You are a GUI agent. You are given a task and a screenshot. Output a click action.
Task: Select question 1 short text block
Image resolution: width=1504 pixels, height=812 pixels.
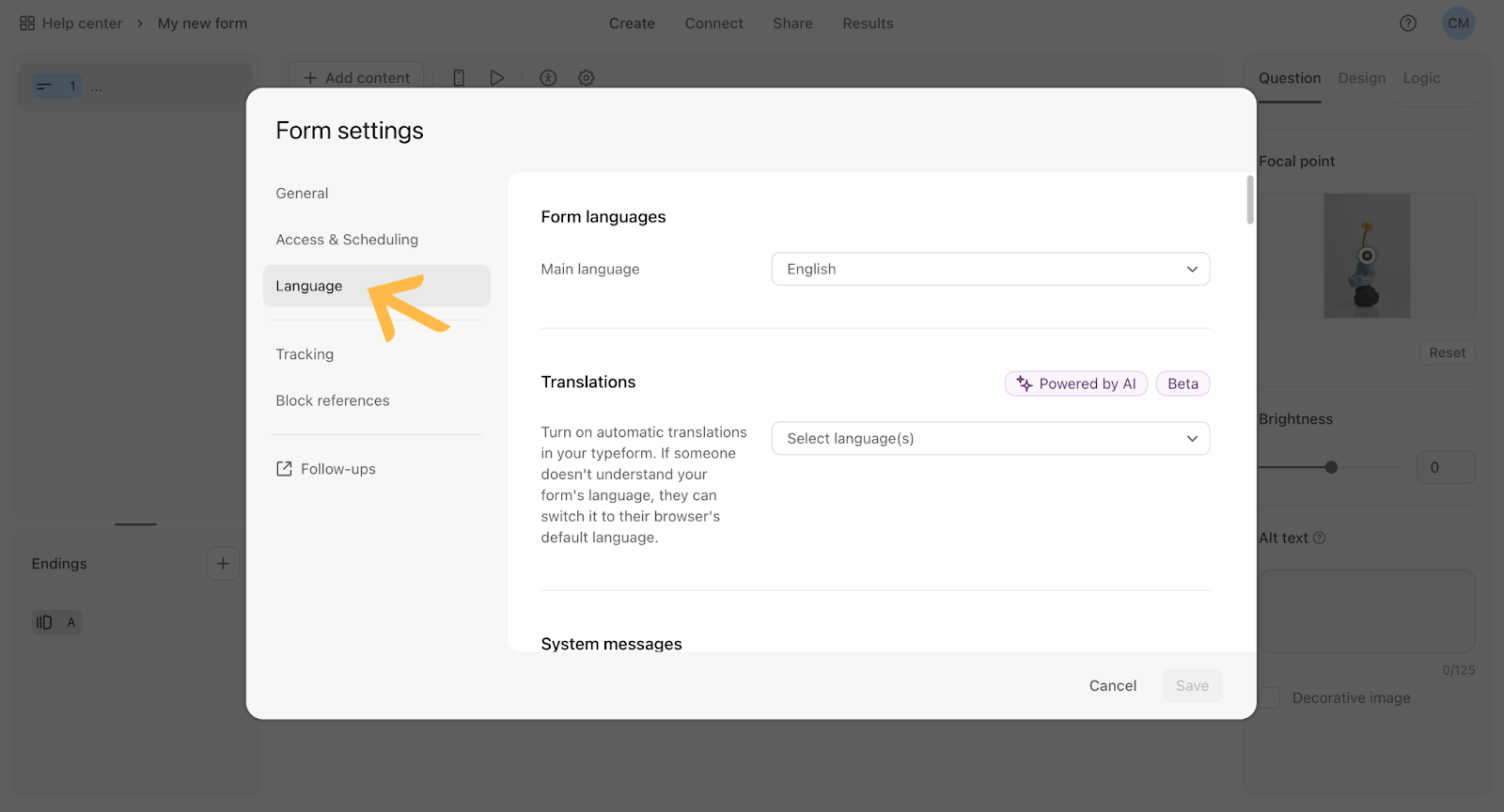[x=57, y=86]
